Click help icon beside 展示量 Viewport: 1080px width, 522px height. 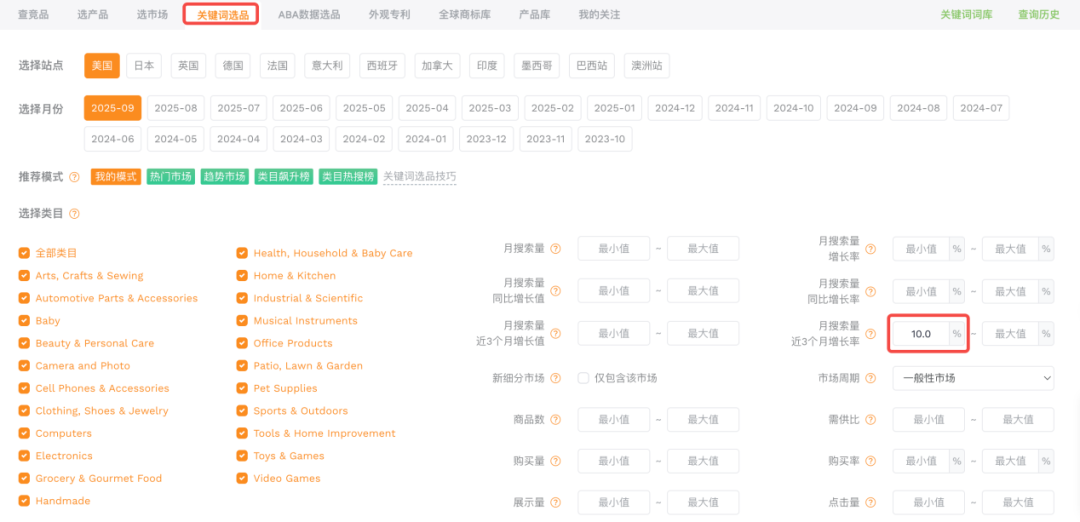555,503
